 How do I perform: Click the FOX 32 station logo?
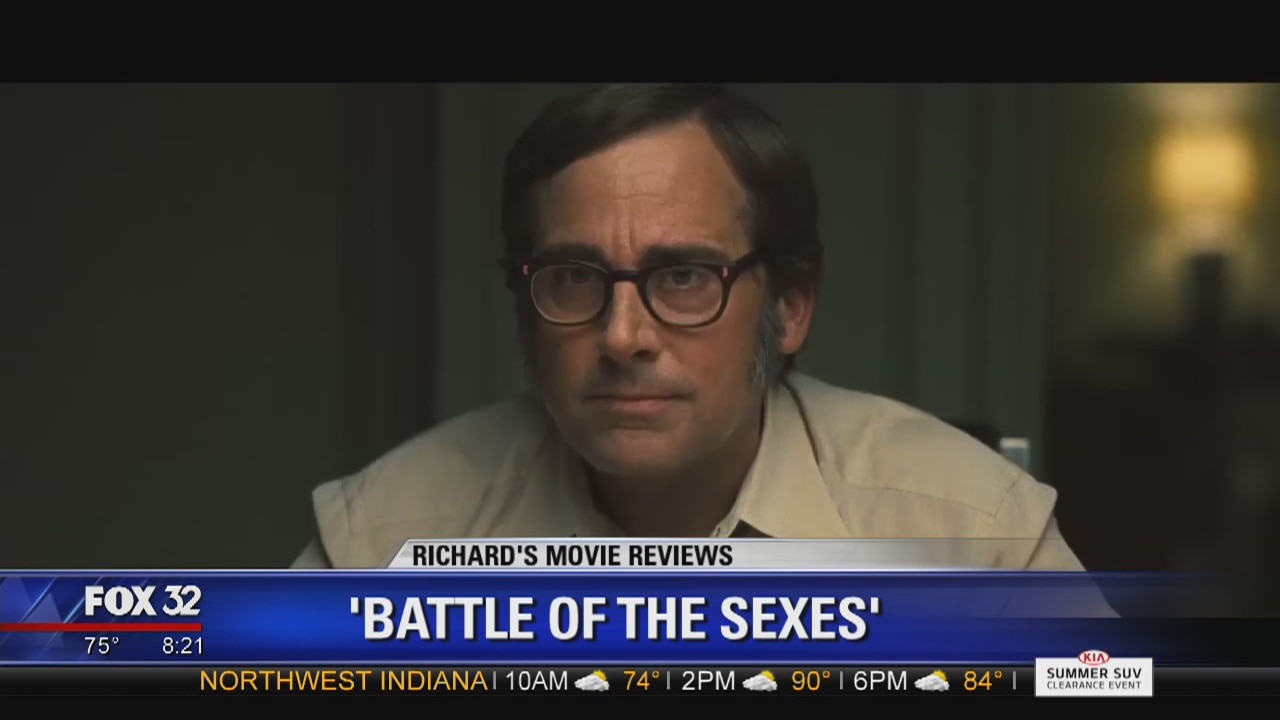[x=143, y=601]
